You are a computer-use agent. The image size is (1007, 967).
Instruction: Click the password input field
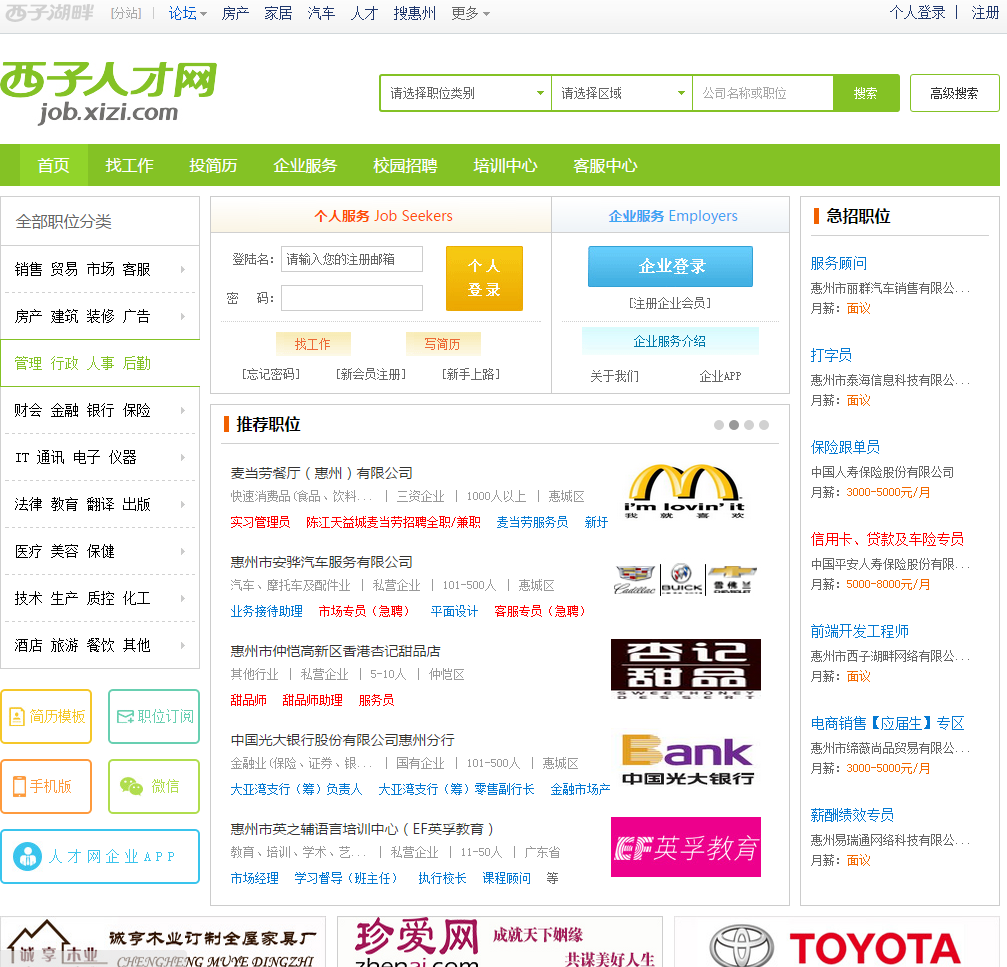(x=352, y=298)
